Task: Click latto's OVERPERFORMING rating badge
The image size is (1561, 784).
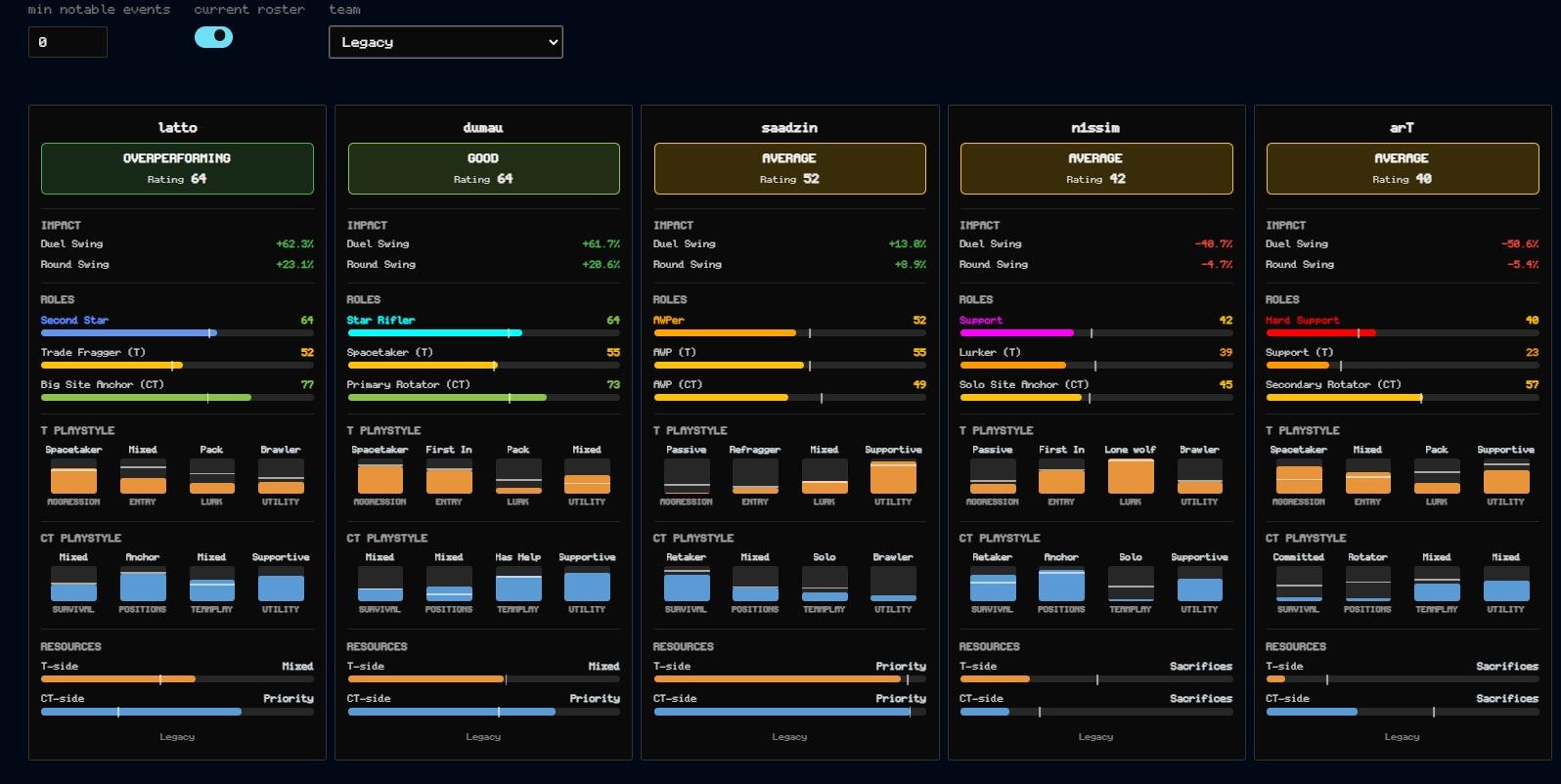Action: click(x=177, y=168)
